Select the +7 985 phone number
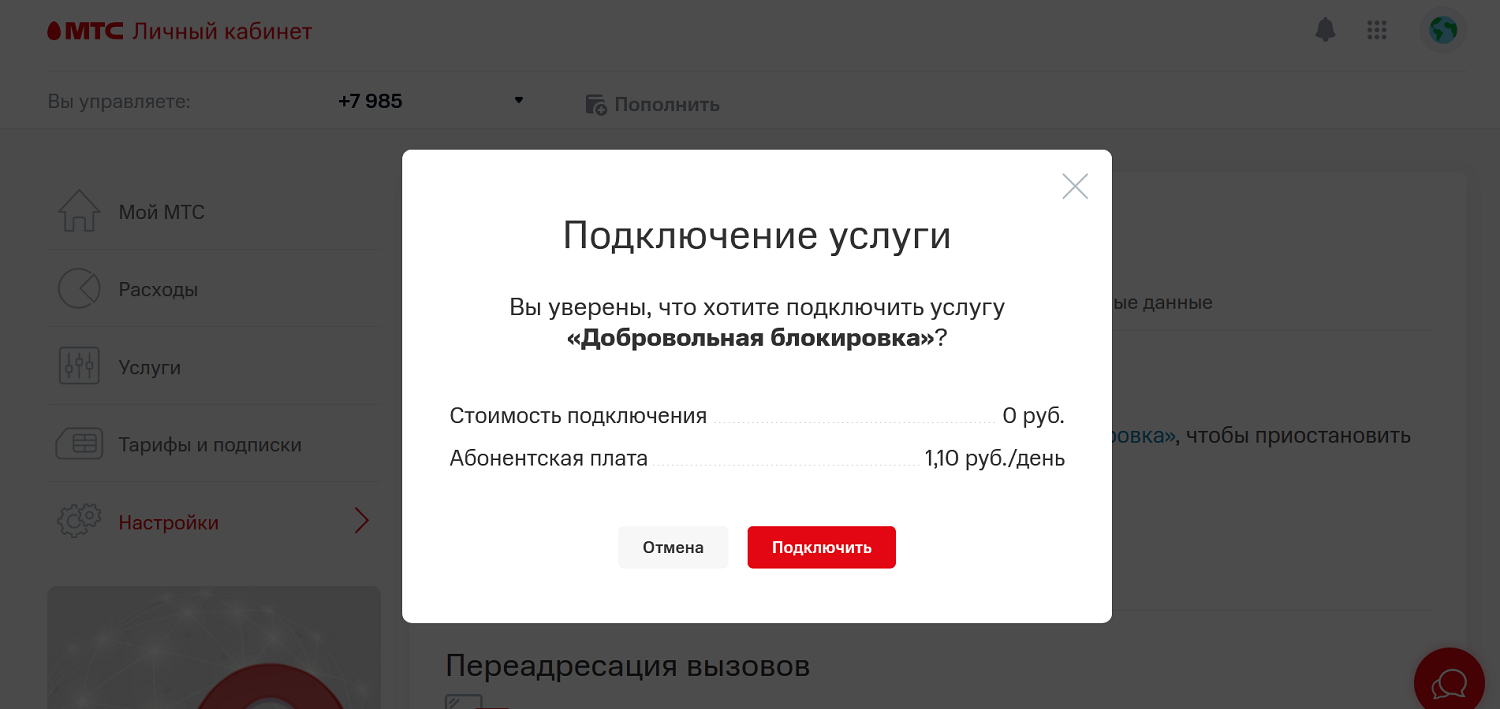Screen dimensions: 1500x709 tap(370, 101)
